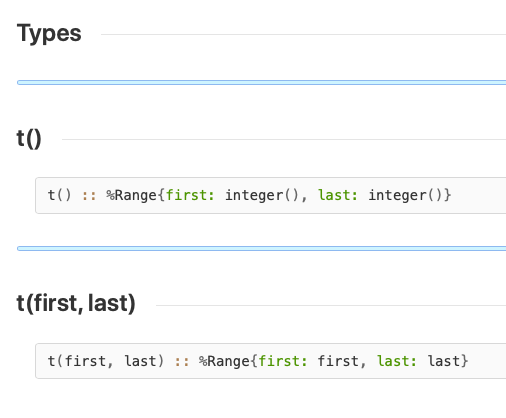
Task: Click the :: operator in second code block
Action: (x=182, y=362)
